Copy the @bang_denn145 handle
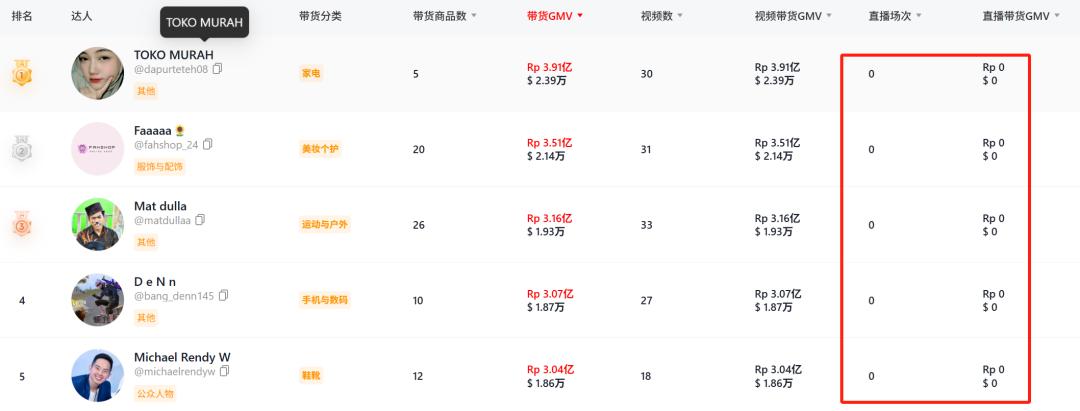Screen dimensions: 1080x411 224,295
